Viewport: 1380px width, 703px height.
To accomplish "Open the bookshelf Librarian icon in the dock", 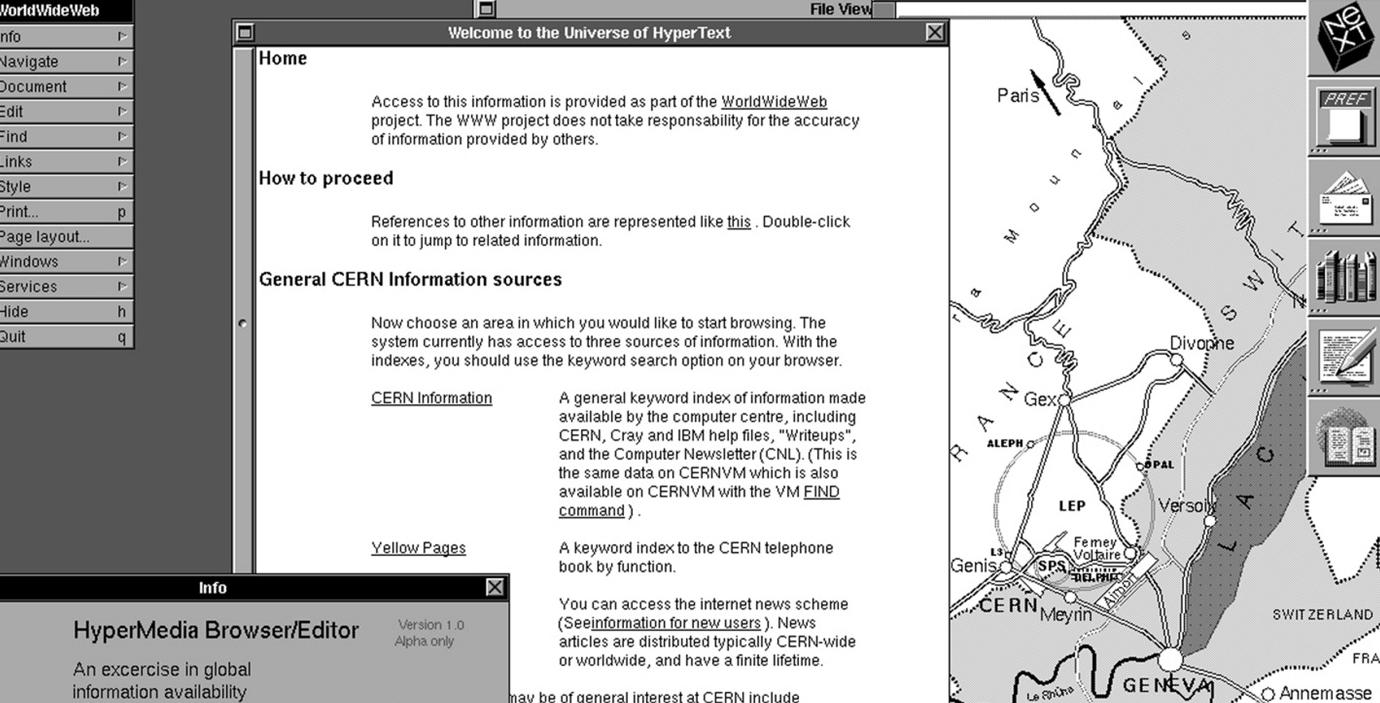I will [x=1344, y=277].
